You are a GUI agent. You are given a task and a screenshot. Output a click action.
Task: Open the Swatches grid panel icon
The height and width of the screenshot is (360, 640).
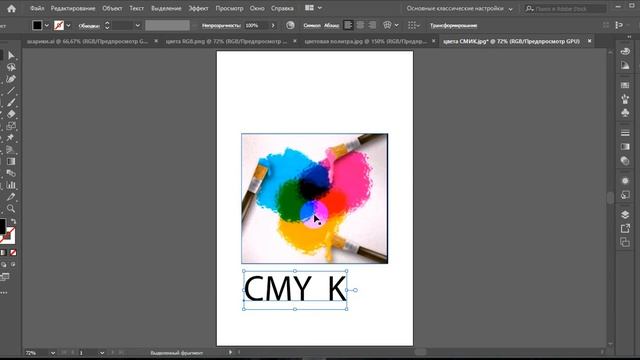625,85
